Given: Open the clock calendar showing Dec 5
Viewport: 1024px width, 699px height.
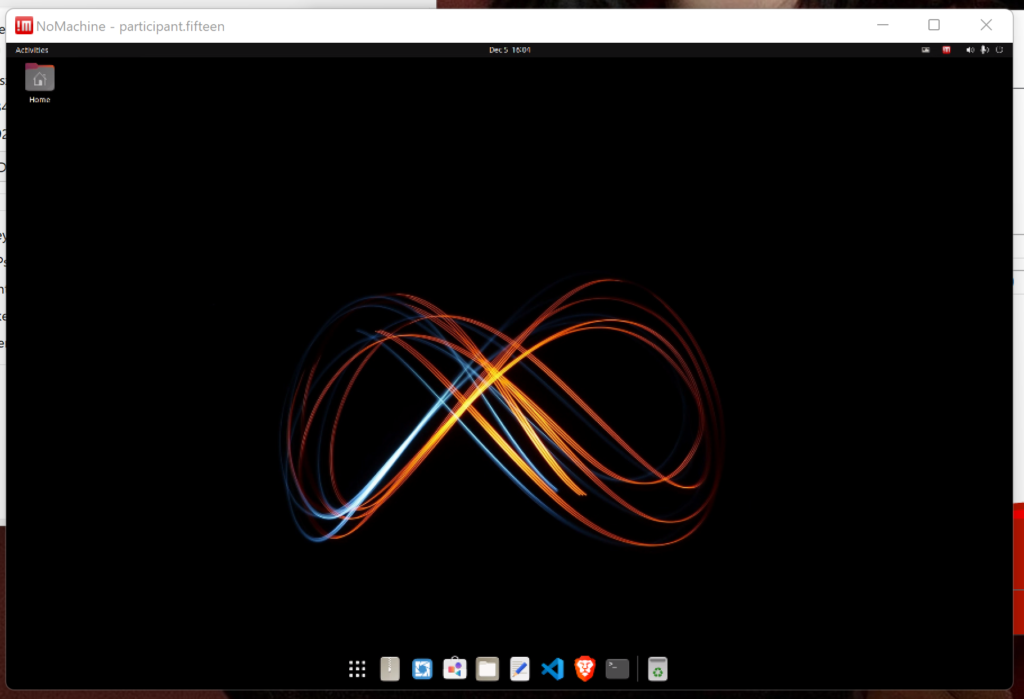Looking at the screenshot, I should point(509,50).
